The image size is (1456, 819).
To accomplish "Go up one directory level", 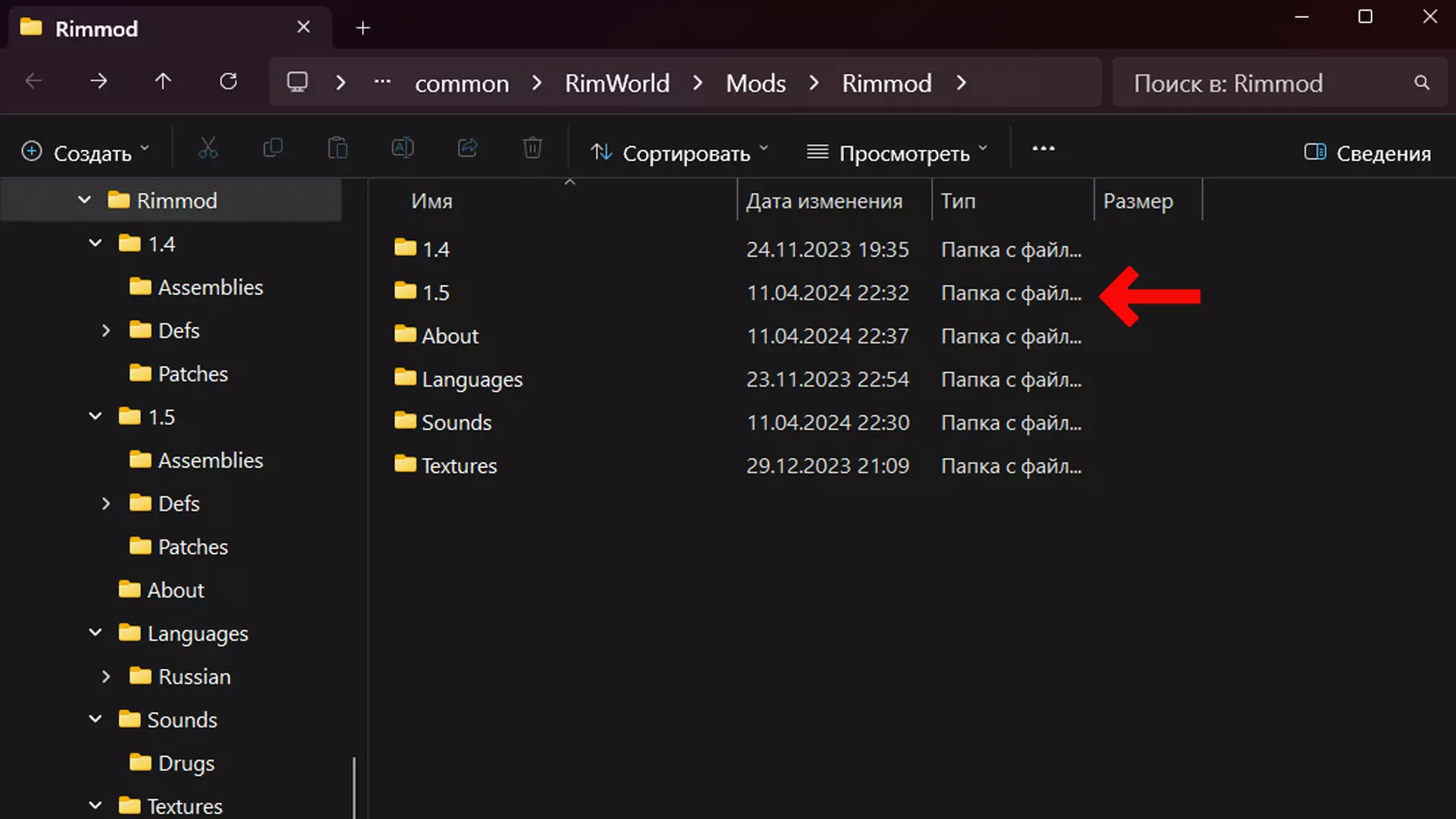I will point(163,82).
